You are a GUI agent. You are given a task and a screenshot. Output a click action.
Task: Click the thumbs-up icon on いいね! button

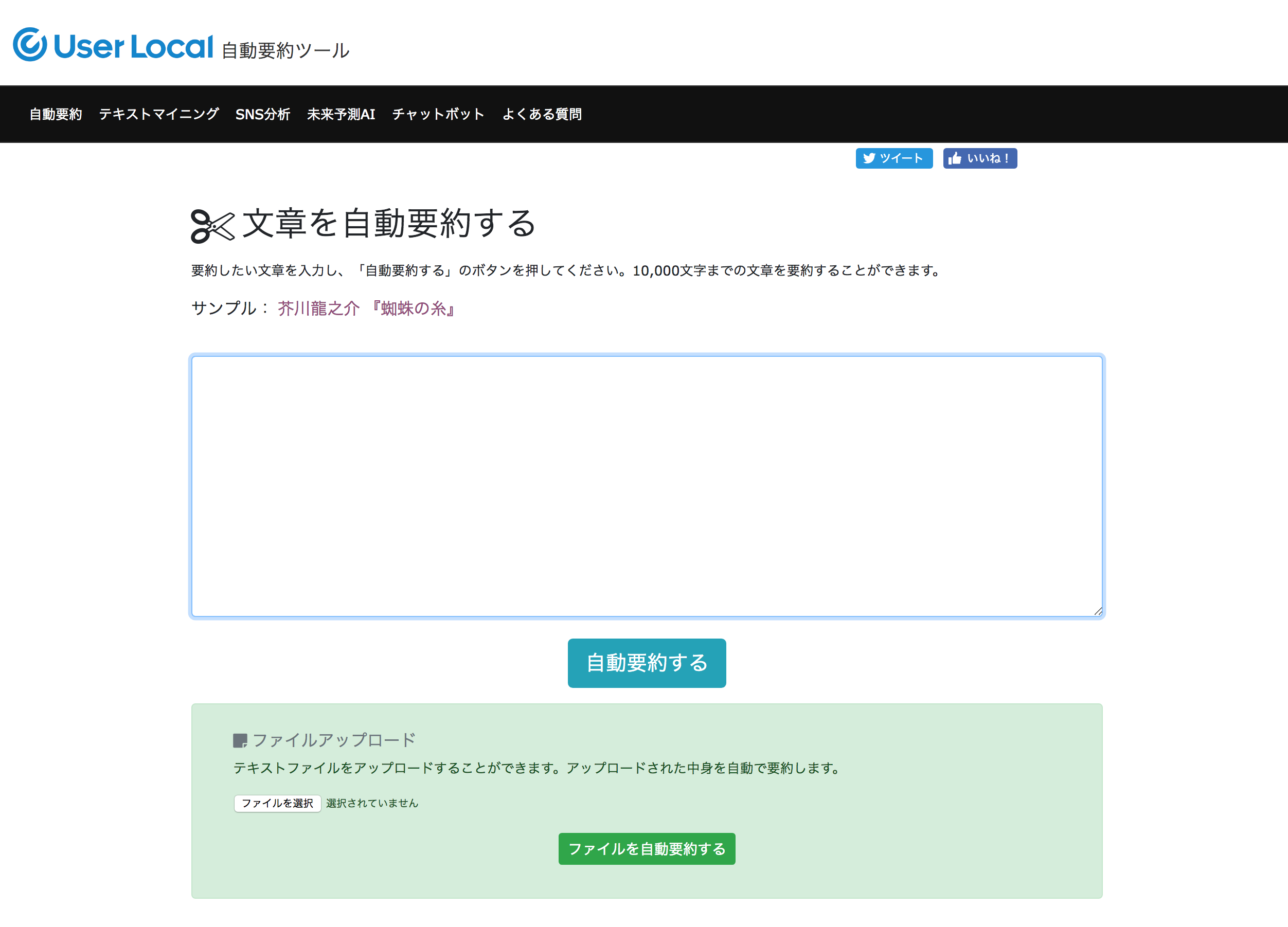956,158
